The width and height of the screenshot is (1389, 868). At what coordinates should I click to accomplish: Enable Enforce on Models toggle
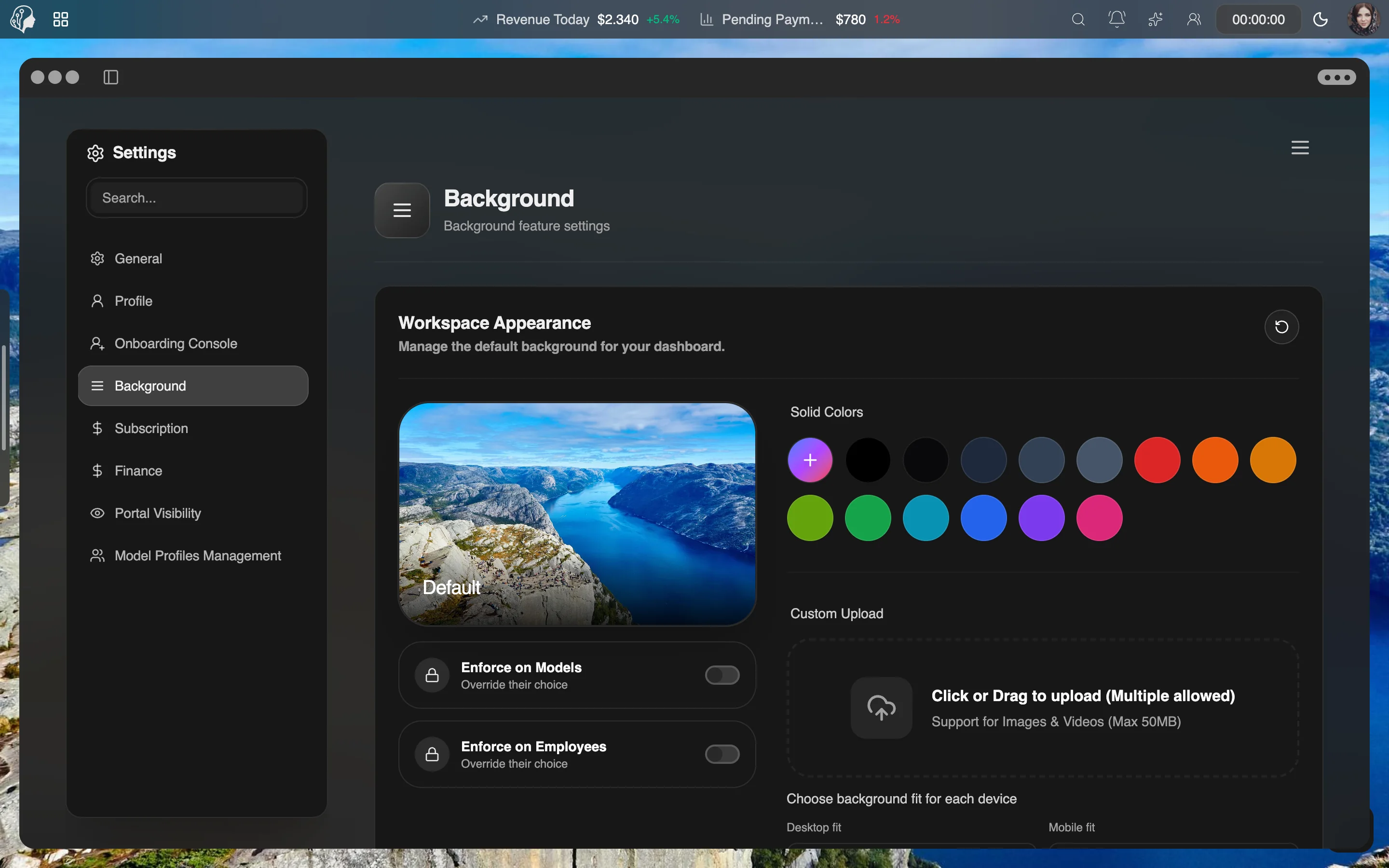point(722,675)
